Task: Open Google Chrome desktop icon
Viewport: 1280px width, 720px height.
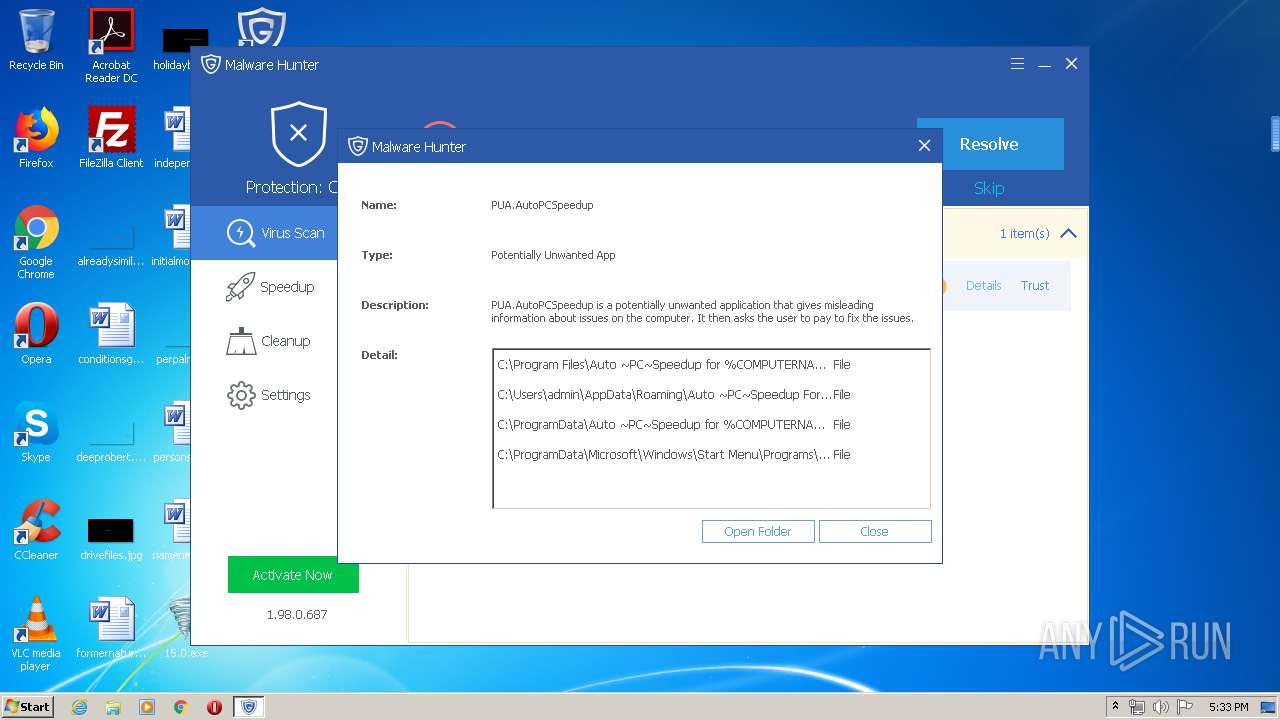Action: click(36, 242)
